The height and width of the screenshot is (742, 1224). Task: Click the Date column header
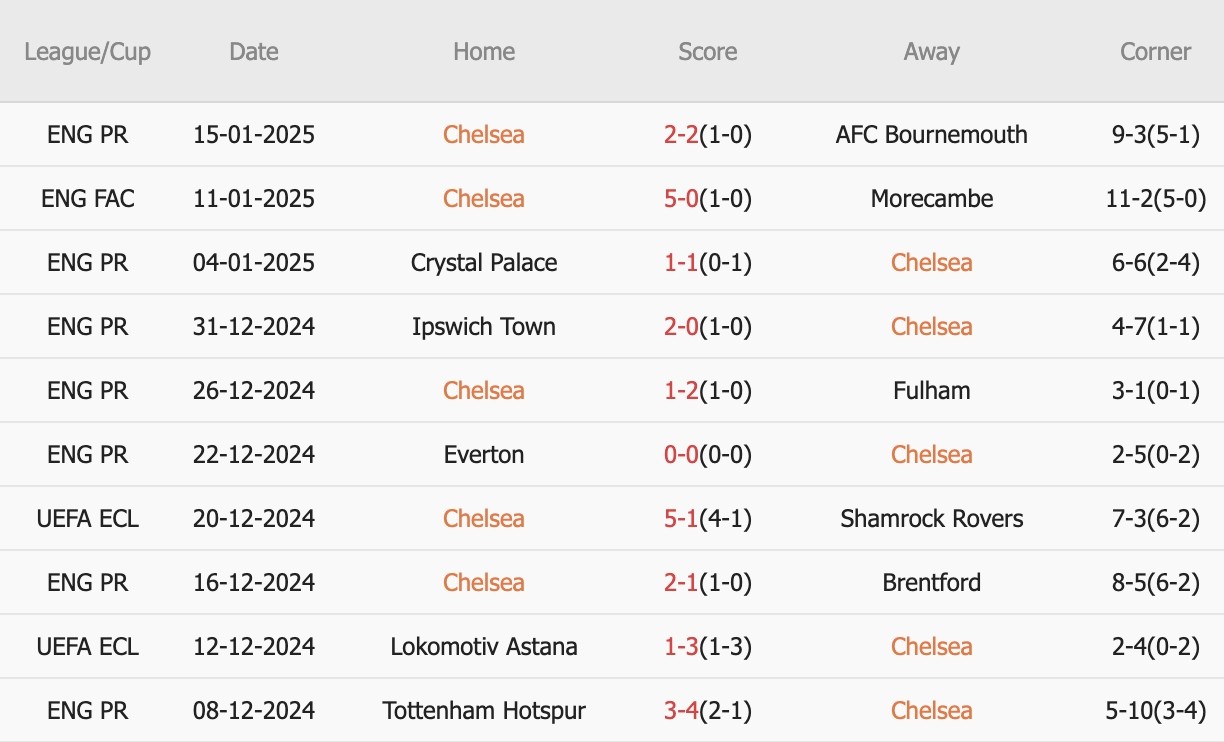pos(254,52)
